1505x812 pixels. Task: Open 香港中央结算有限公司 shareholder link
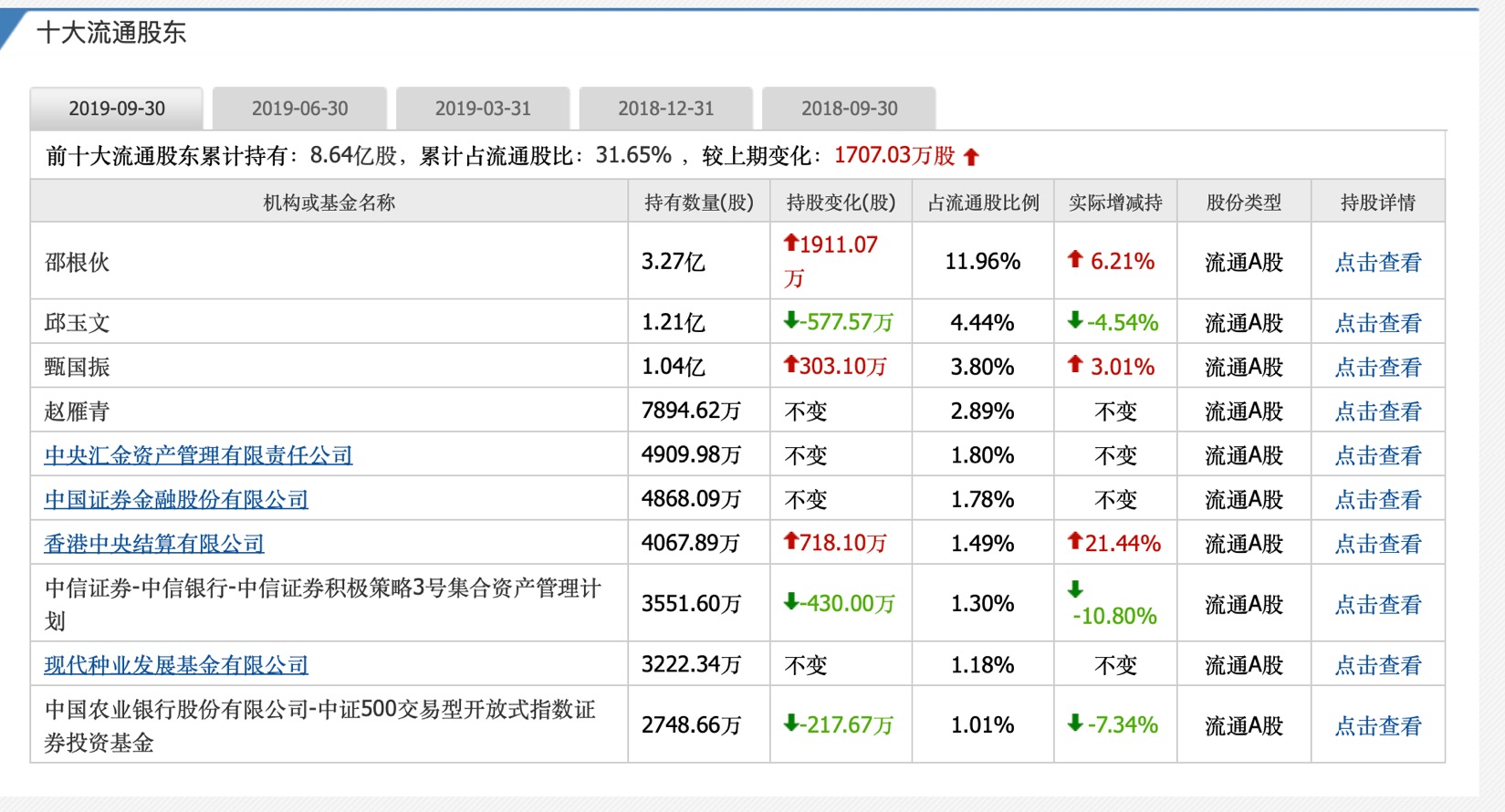click(154, 544)
